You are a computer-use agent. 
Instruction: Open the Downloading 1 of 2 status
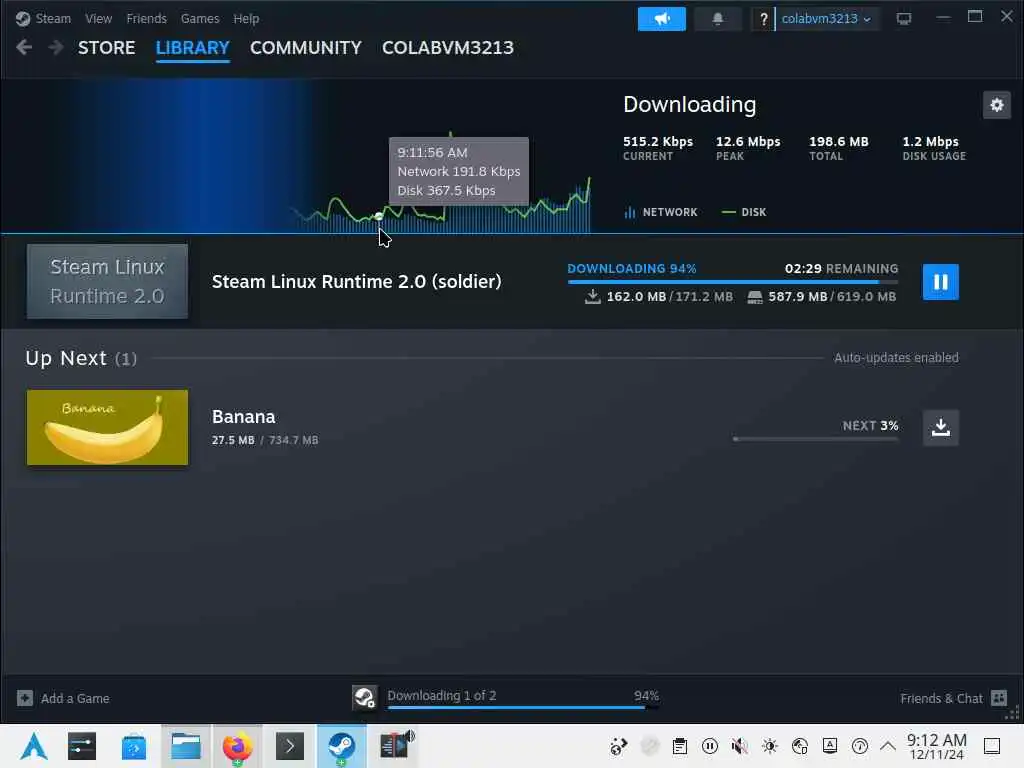pos(441,696)
